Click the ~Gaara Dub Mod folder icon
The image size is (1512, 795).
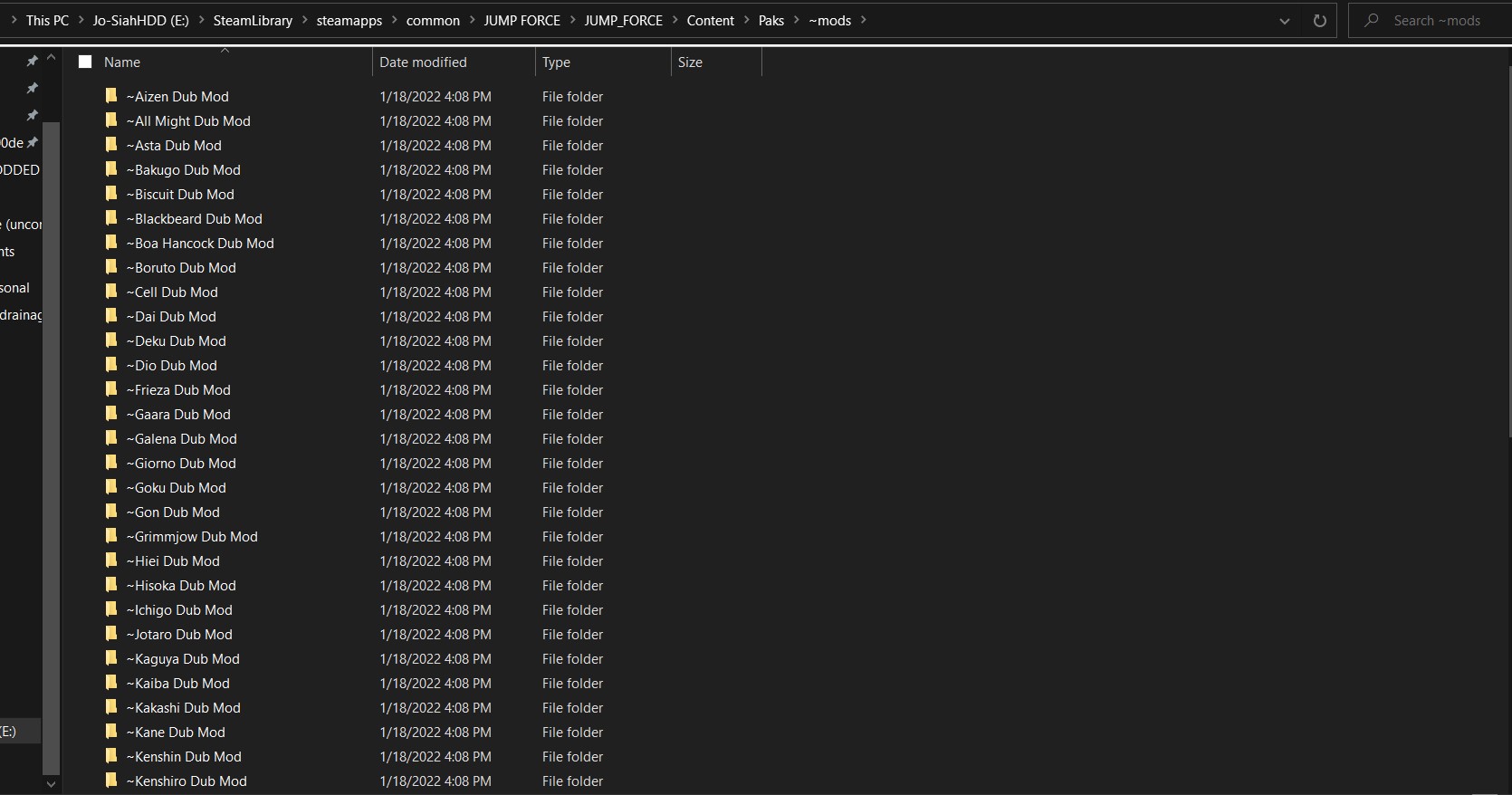point(111,414)
